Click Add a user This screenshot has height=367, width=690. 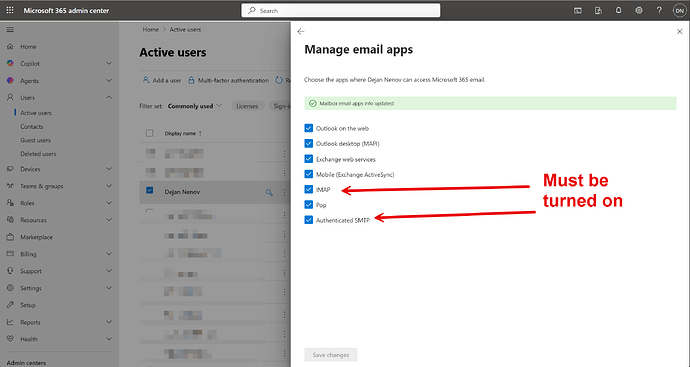[x=161, y=81]
